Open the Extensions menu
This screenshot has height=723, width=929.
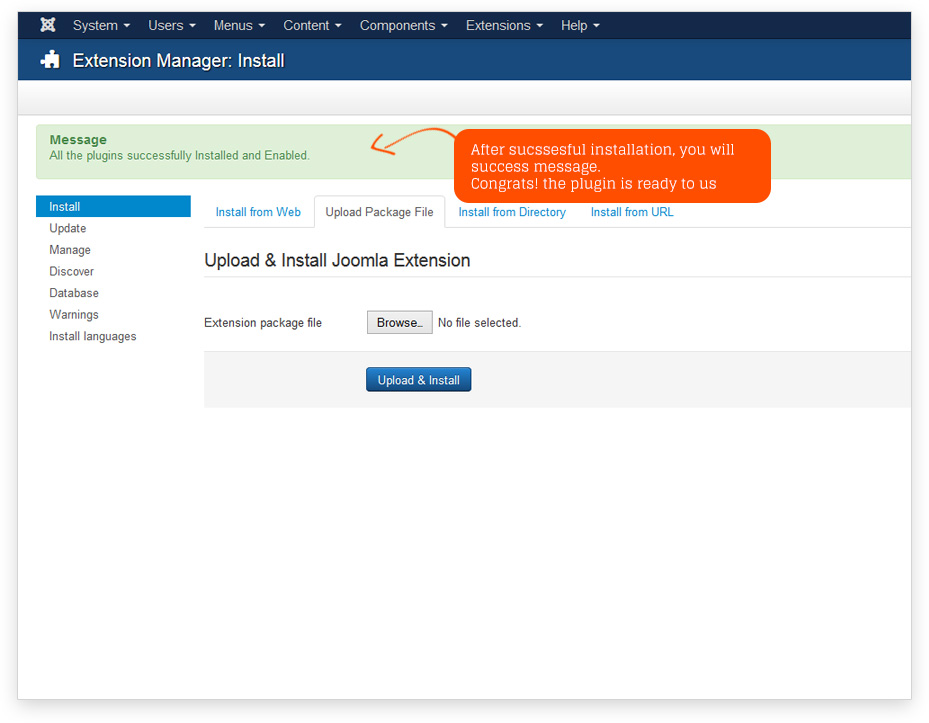[504, 25]
